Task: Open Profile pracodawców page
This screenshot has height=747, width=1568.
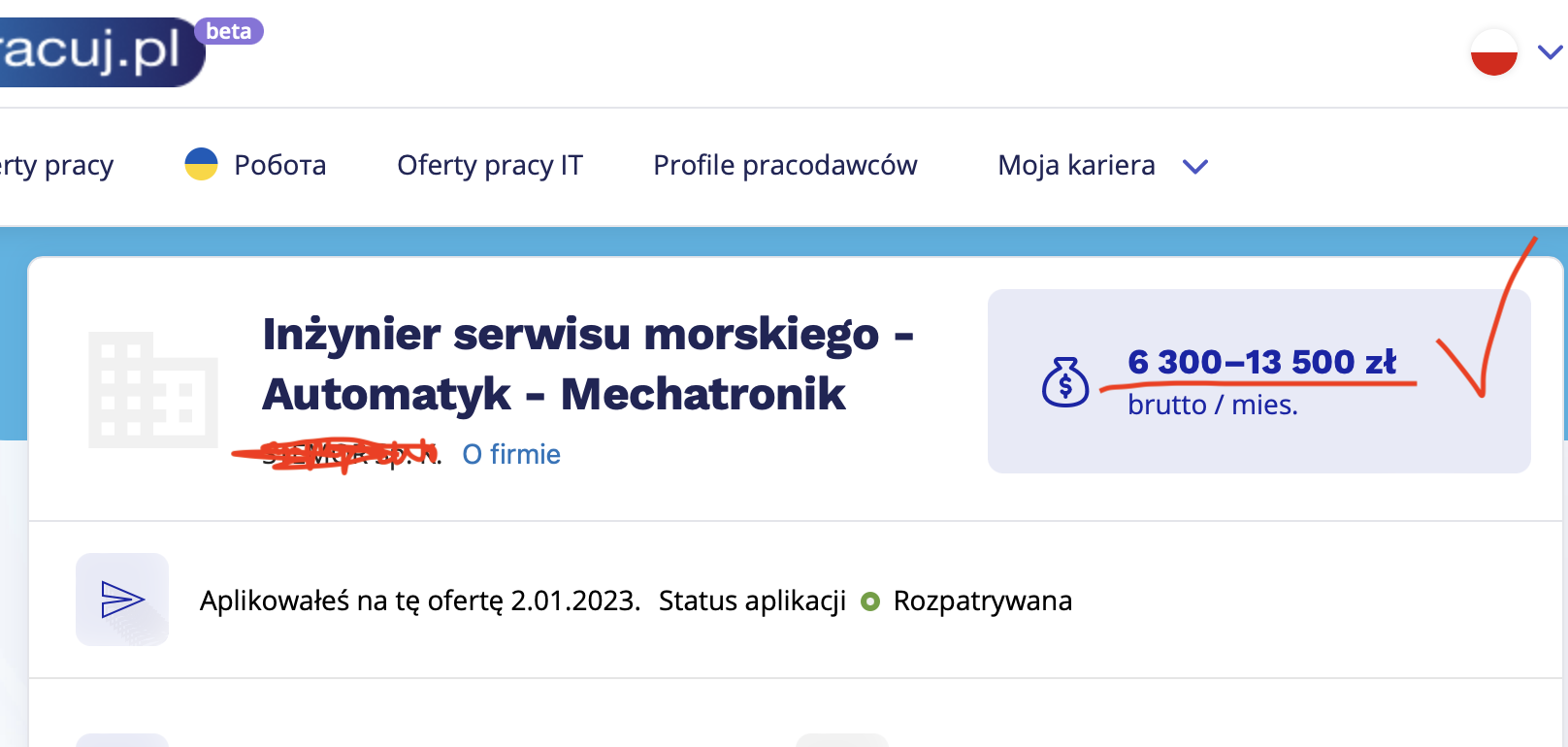Action: pyautogui.click(x=785, y=166)
